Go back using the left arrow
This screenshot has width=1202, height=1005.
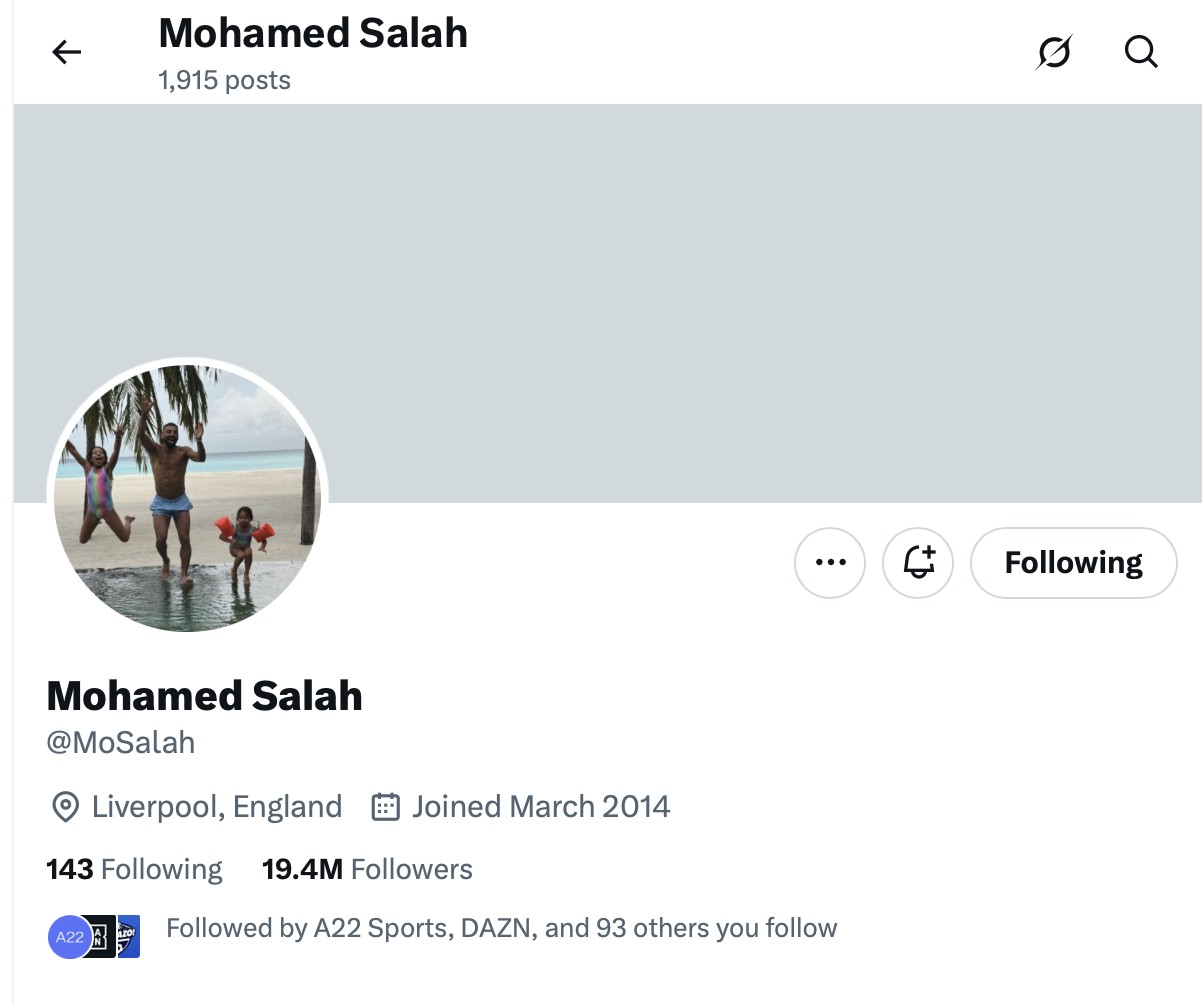[x=66, y=52]
